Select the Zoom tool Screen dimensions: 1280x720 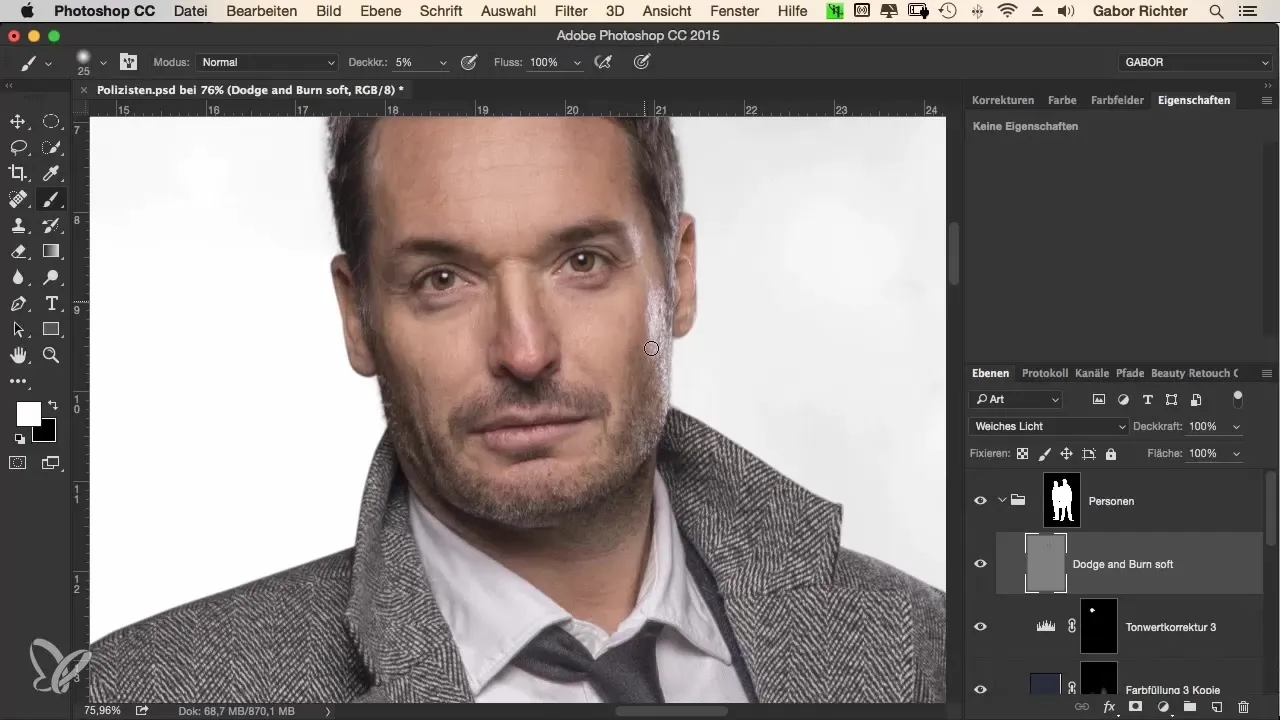click(51, 355)
